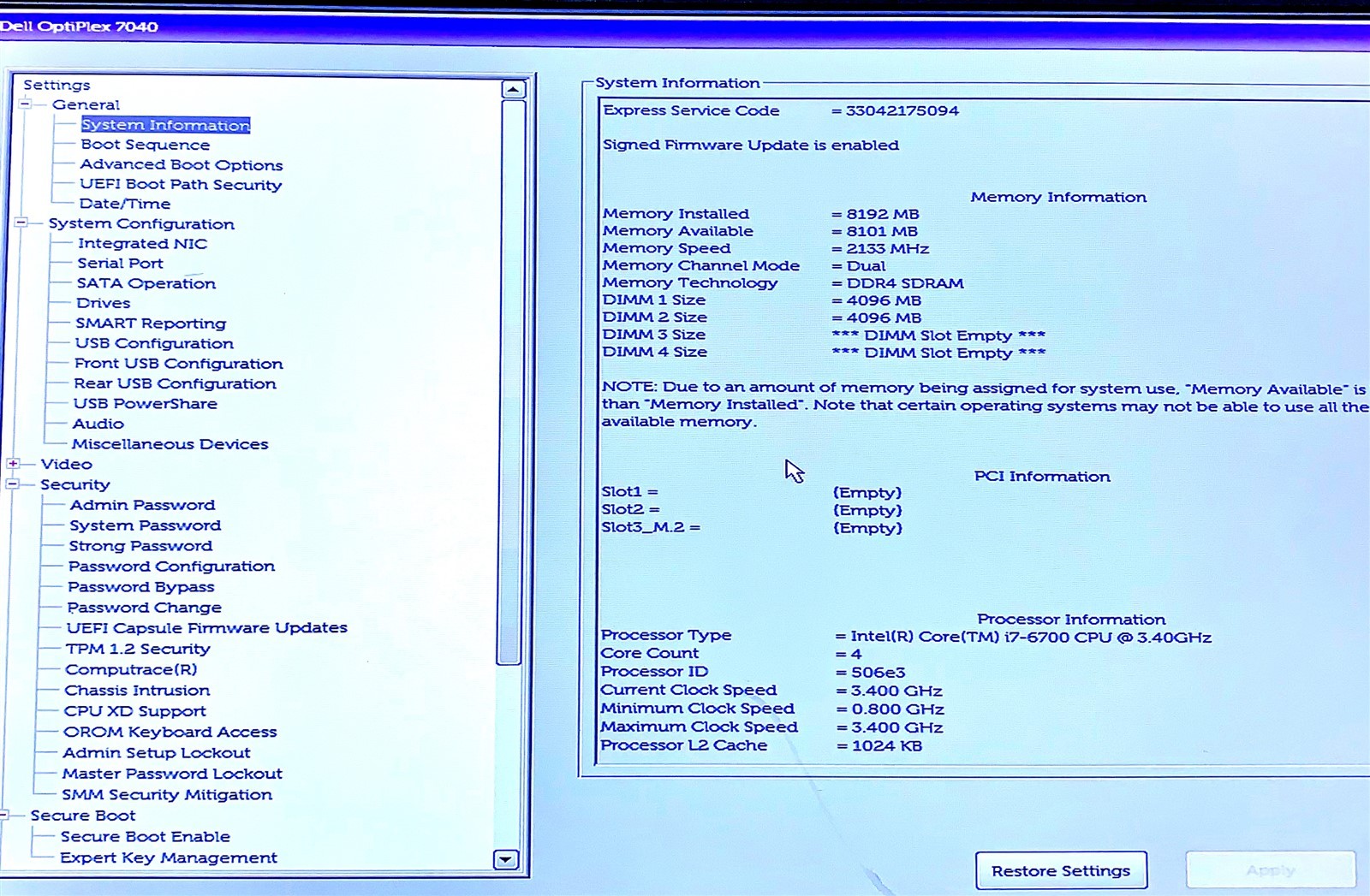Viewport: 1370px width, 896px height.
Task: Click the Memory Speed 2133 MHz value
Action: point(888,249)
